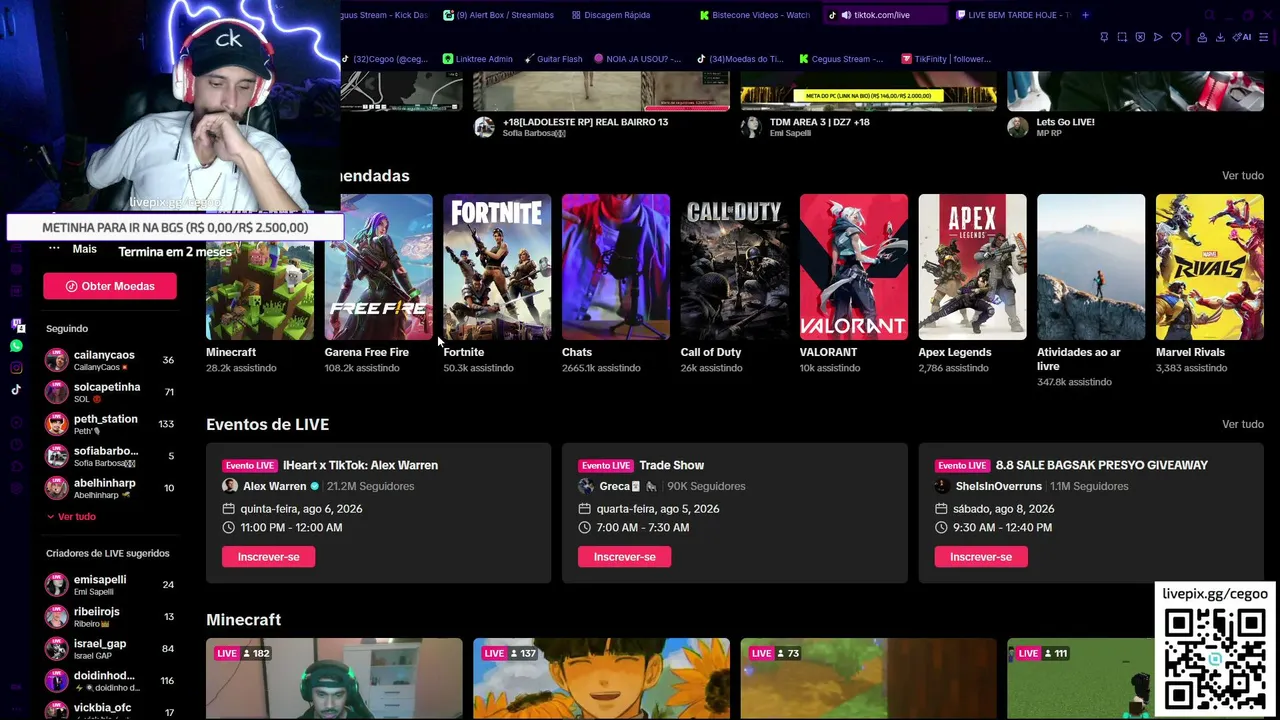Viewport: 1280px width, 720px height.
Task: Click sofiabarbo live avatar
Action: [57, 456]
